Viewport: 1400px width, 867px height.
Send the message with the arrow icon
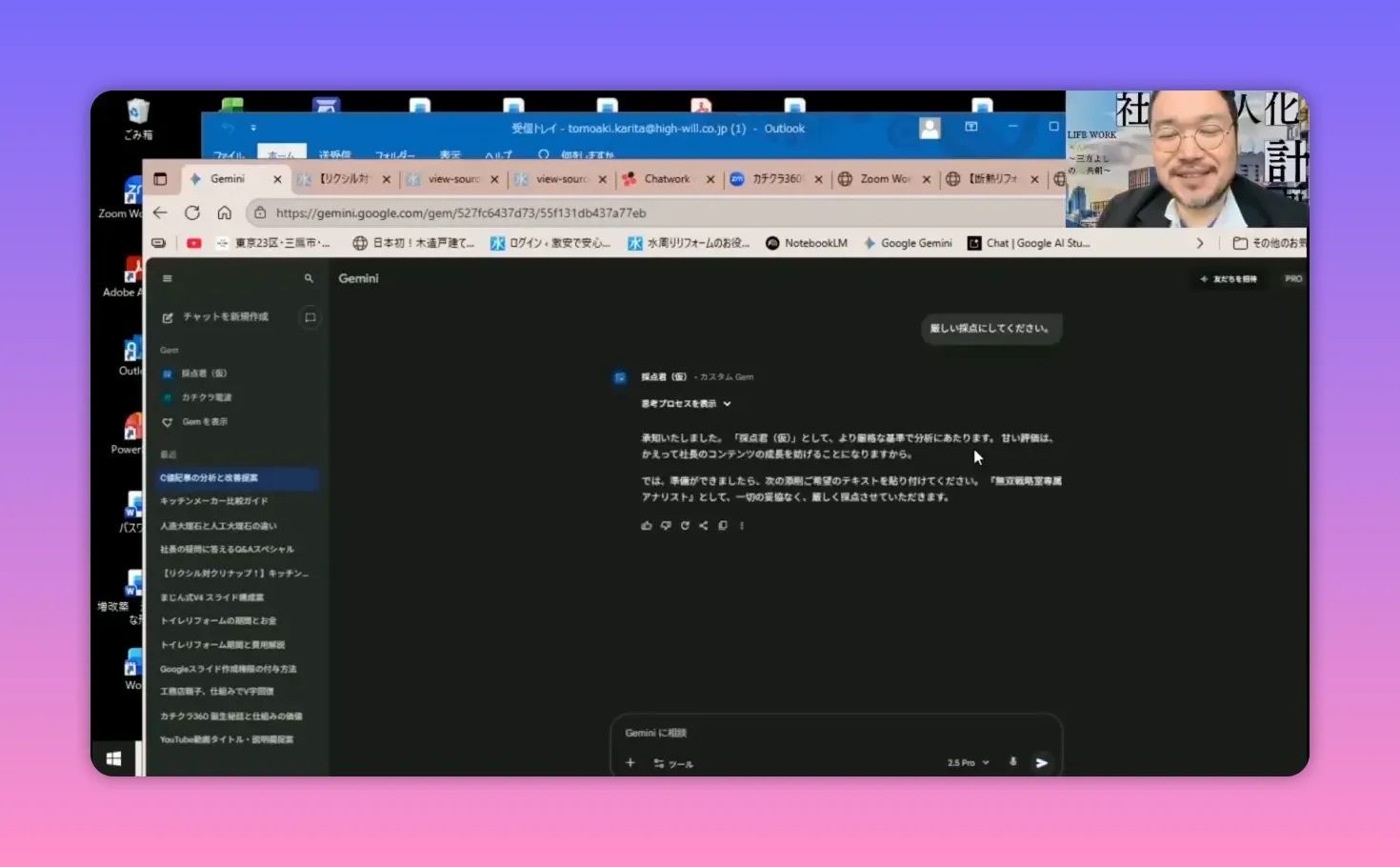[x=1041, y=762]
